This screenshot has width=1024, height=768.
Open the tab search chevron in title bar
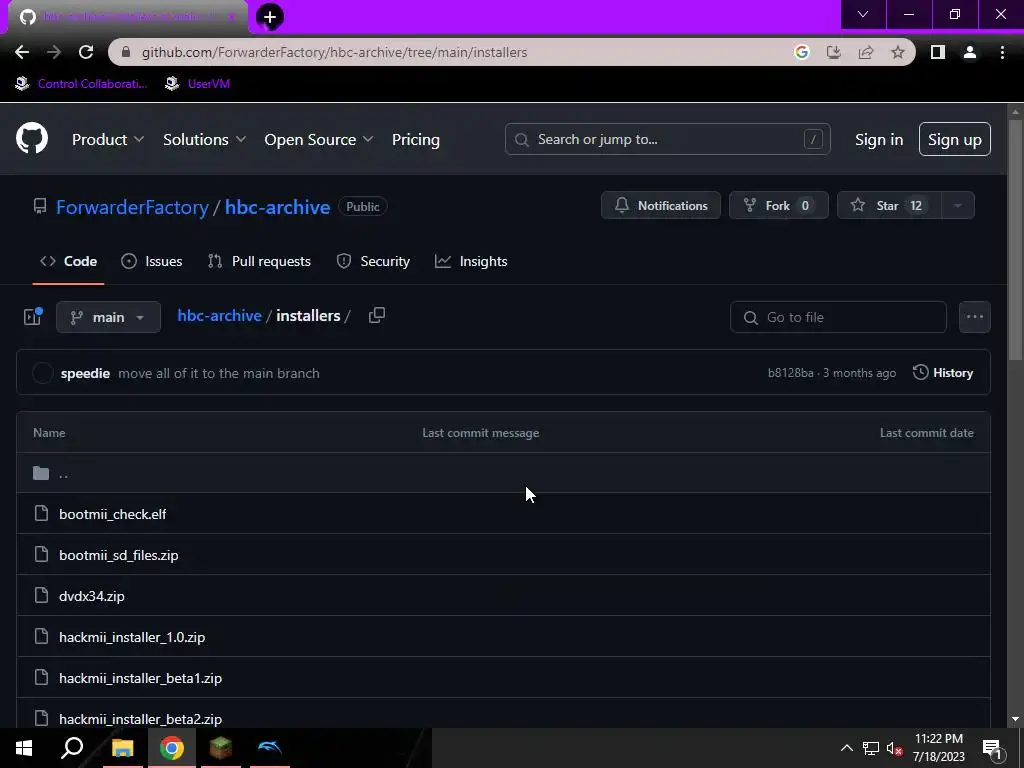(863, 14)
